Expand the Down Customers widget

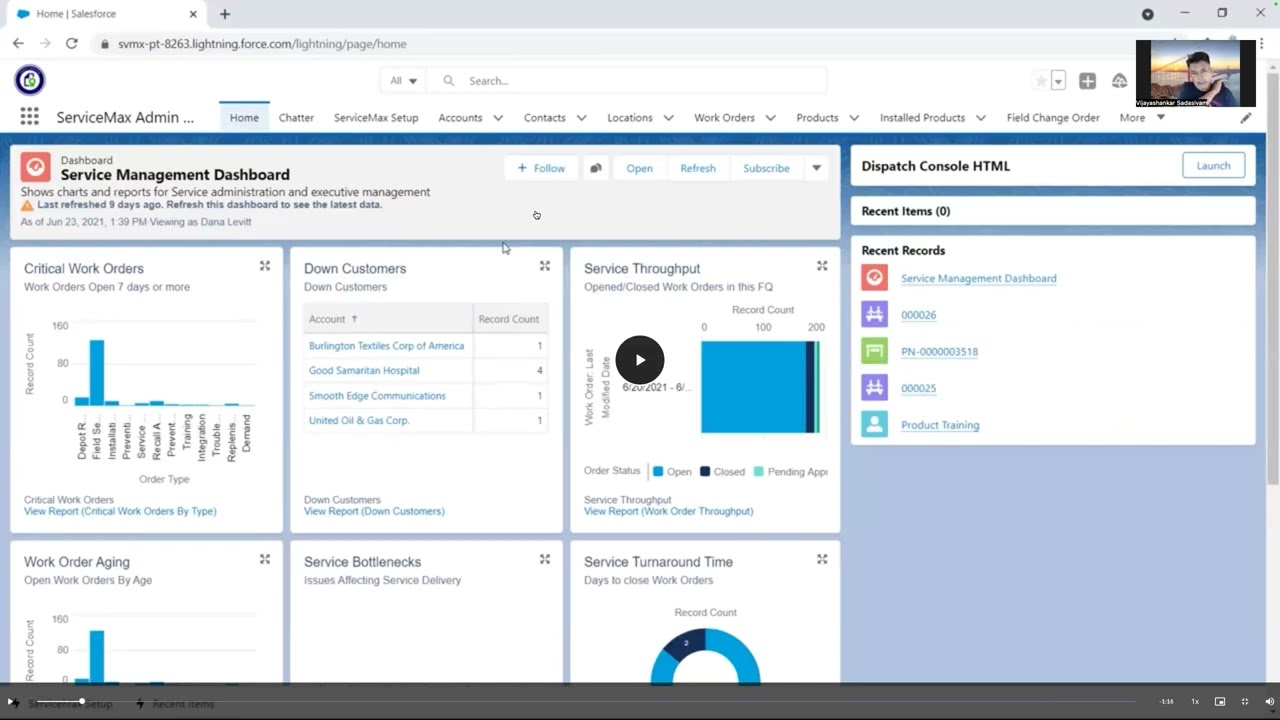pos(545,266)
